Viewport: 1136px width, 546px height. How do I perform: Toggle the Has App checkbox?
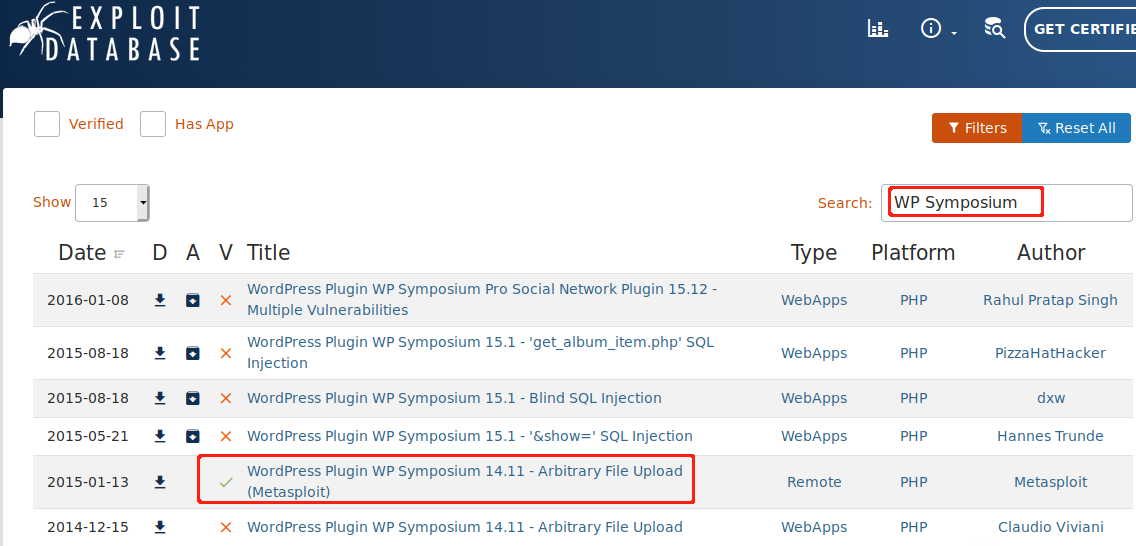(x=153, y=124)
